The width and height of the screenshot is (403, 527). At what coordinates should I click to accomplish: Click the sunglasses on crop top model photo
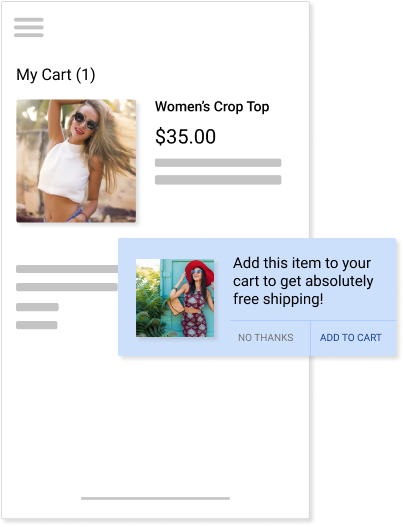click(x=85, y=121)
